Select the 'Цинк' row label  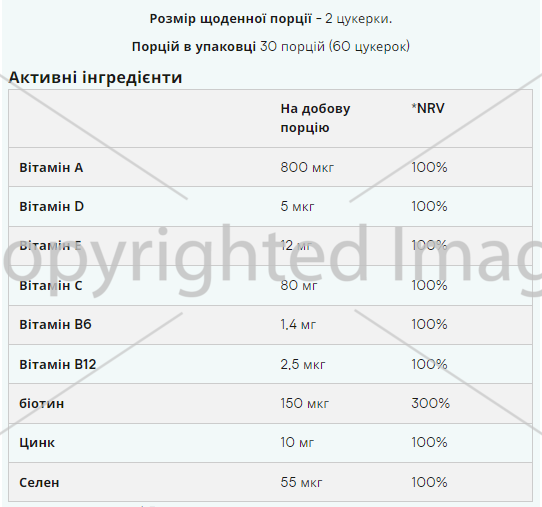pyautogui.click(x=37, y=443)
